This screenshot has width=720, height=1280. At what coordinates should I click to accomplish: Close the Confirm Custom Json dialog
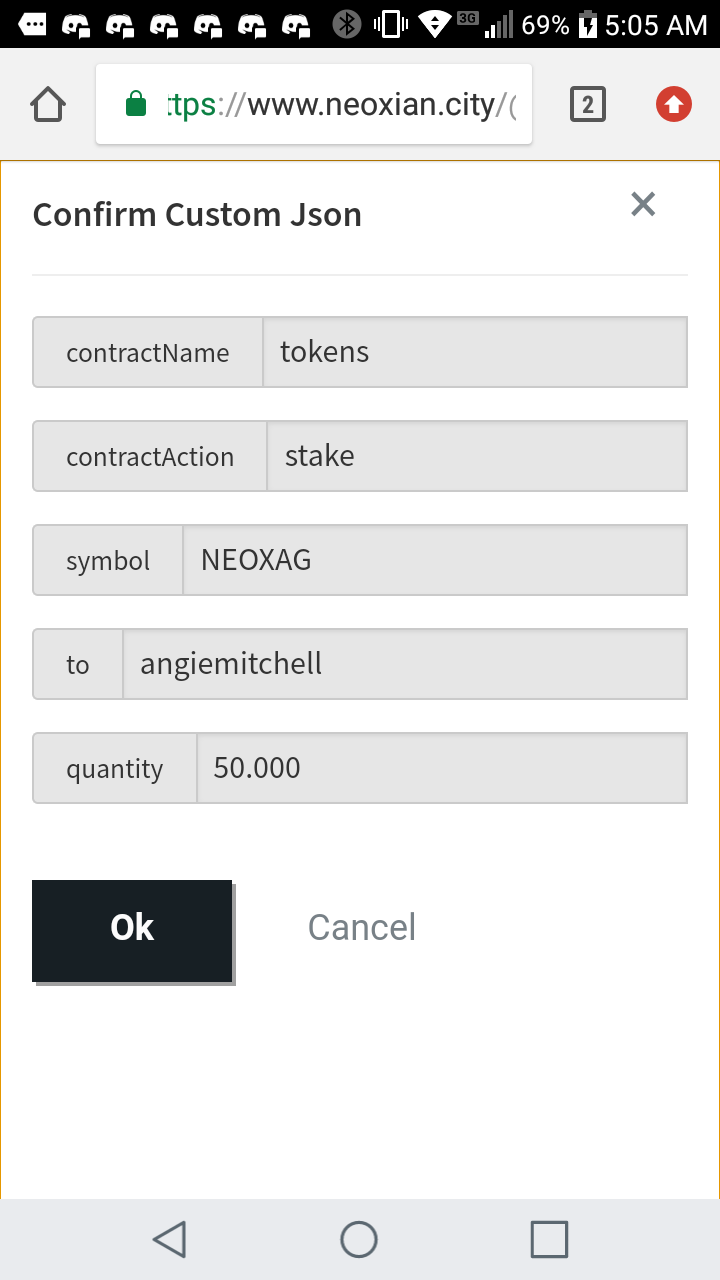tap(643, 204)
